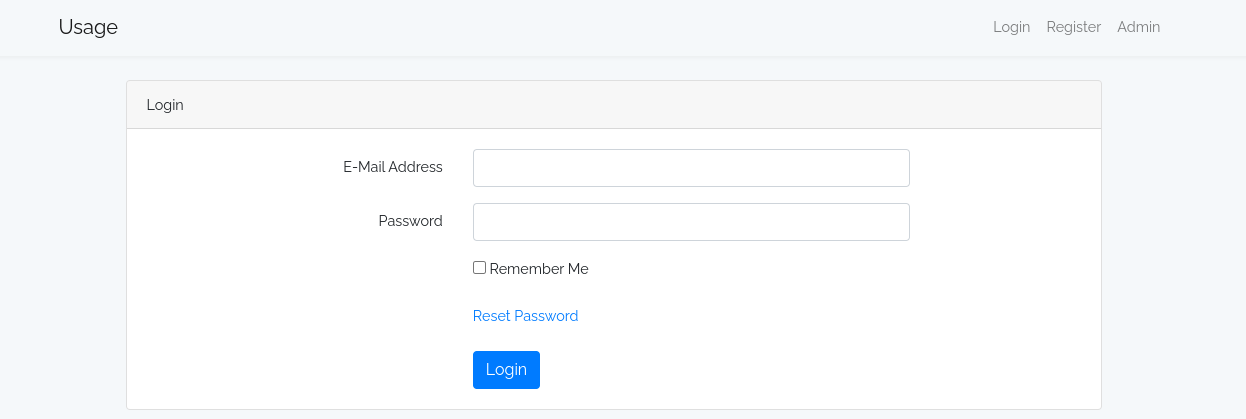
Task: Tick the box beside Remember Me
Action: coord(479,268)
